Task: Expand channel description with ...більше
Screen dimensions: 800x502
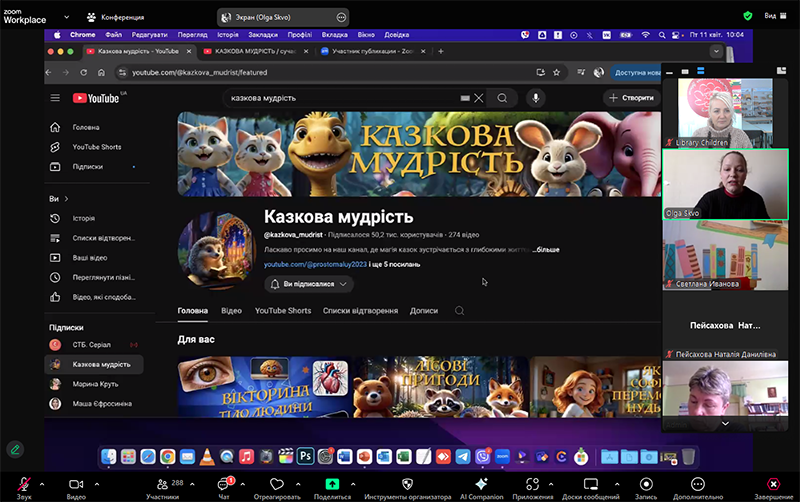Action: (546, 250)
